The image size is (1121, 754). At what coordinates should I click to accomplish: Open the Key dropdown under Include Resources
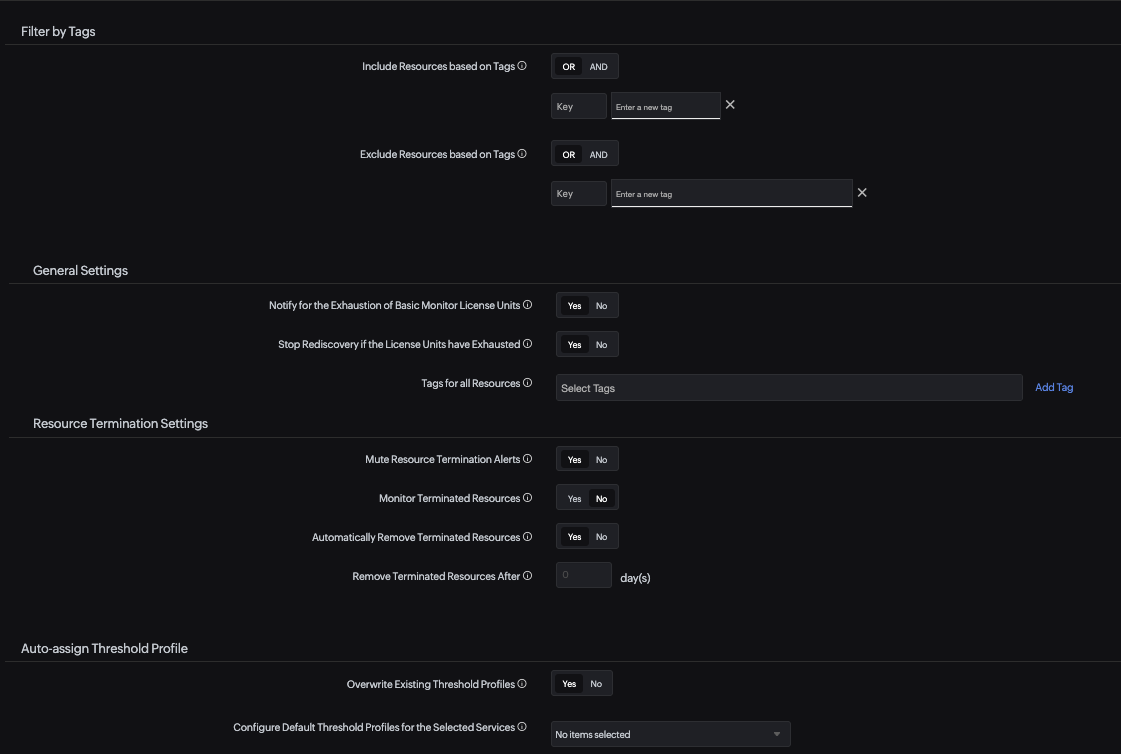578,105
